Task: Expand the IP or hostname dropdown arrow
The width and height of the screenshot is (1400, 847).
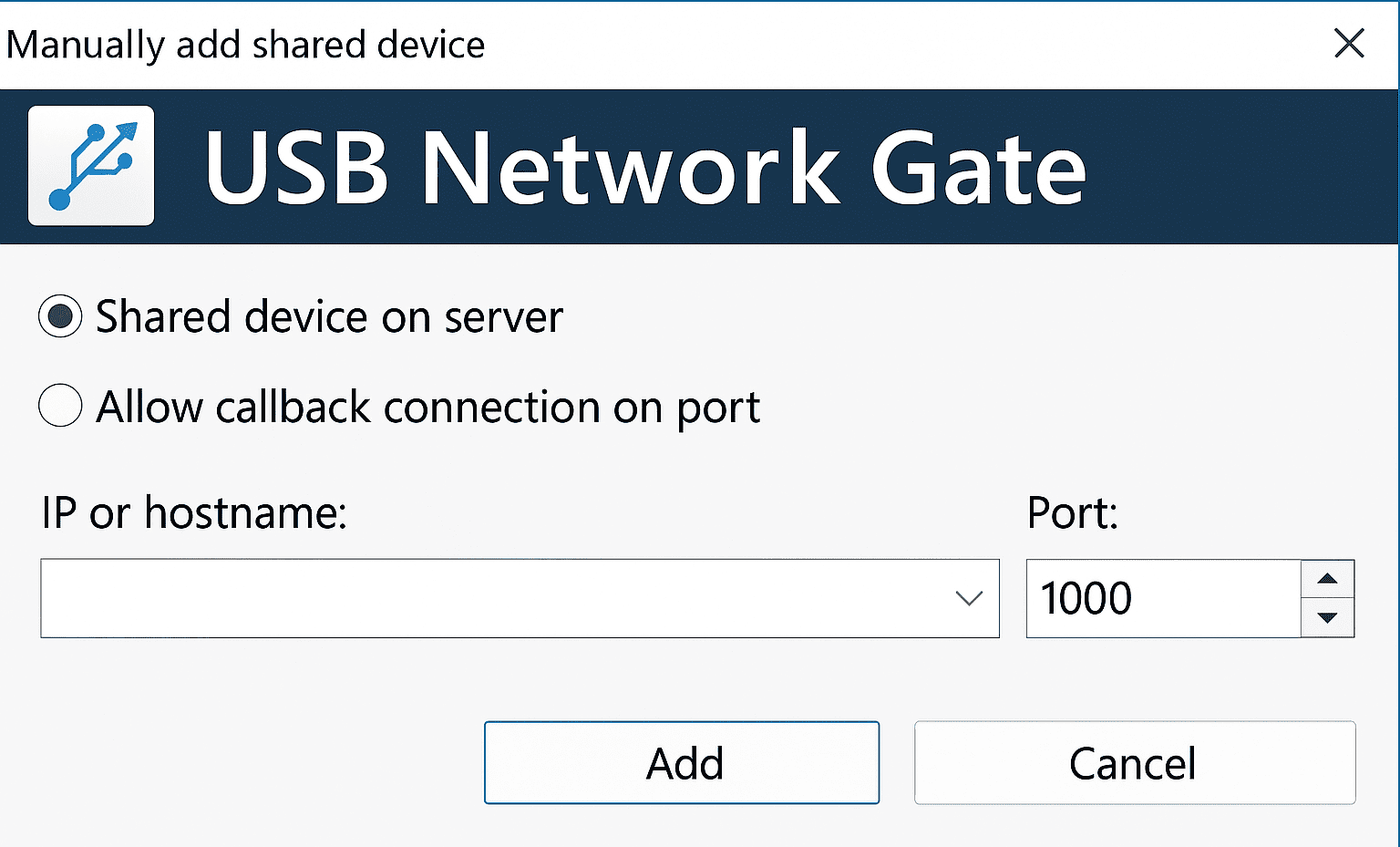Action: (968, 598)
